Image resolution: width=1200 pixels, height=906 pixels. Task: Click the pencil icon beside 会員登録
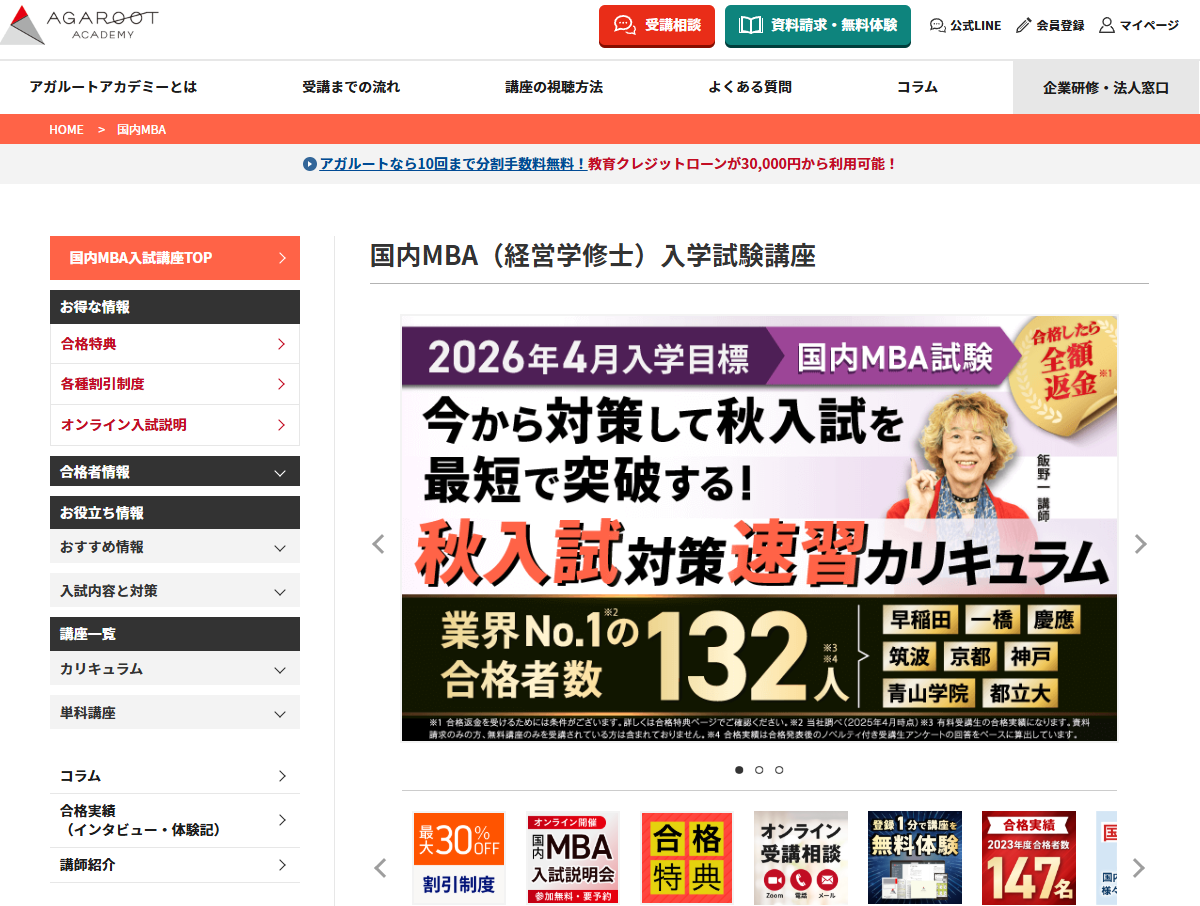[x=1023, y=26]
